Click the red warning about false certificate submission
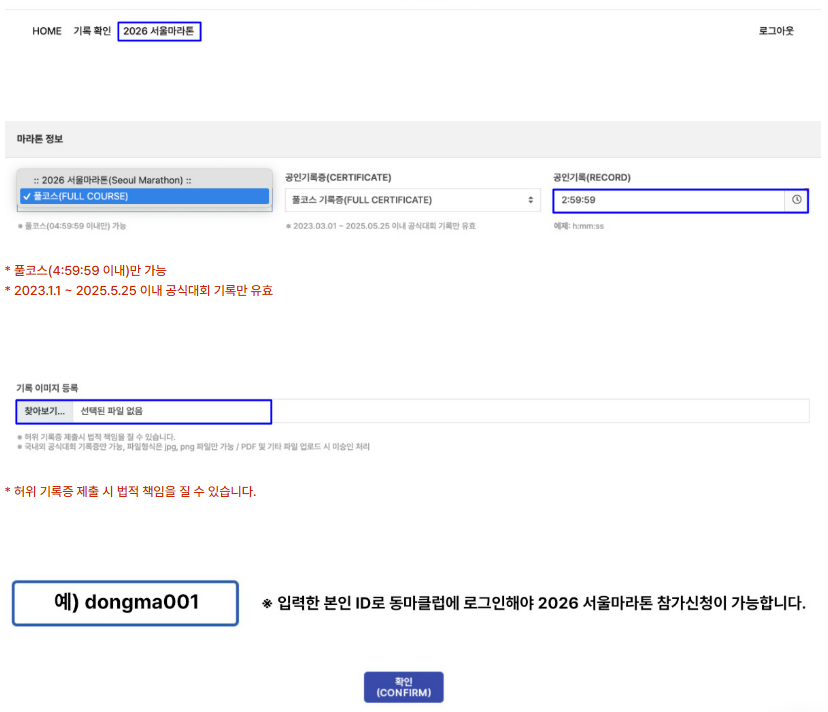The width and height of the screenshot is (828, 712). pos(130,491)
